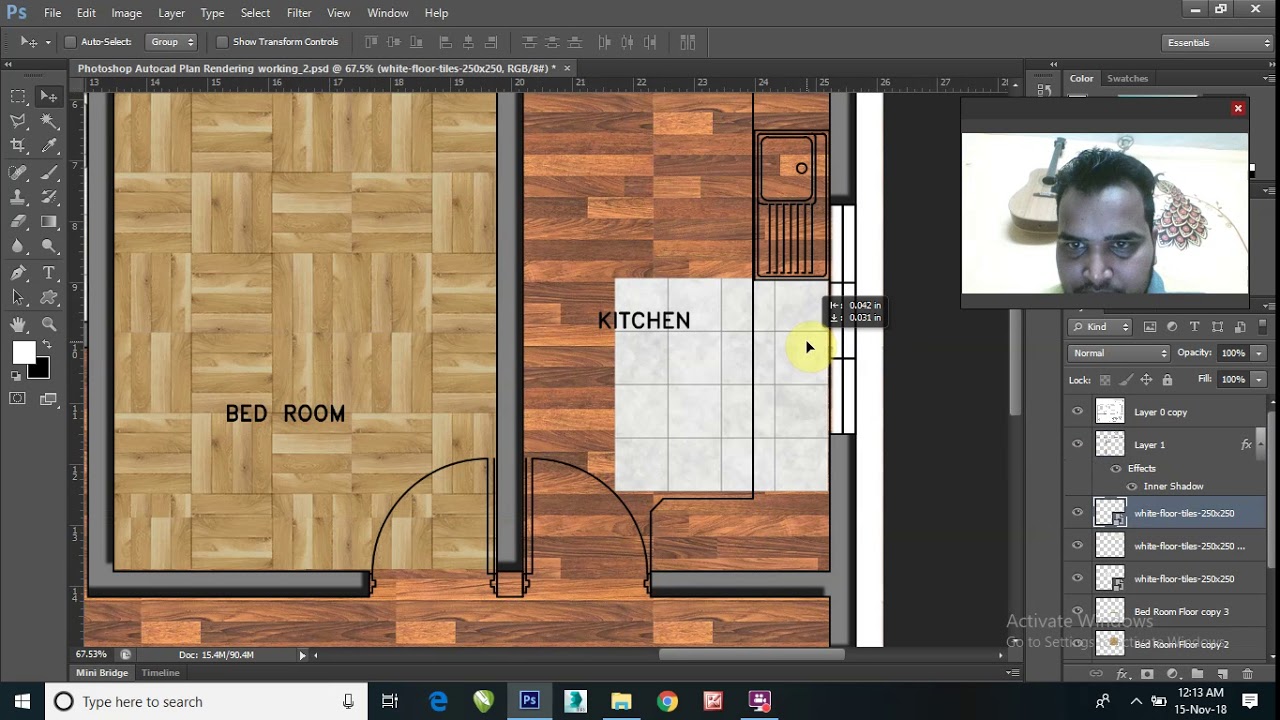The width and height of the screenshot is (1280, 720).
Task: Click the horizontal canvas scrollbar
Action: [751, 655]
